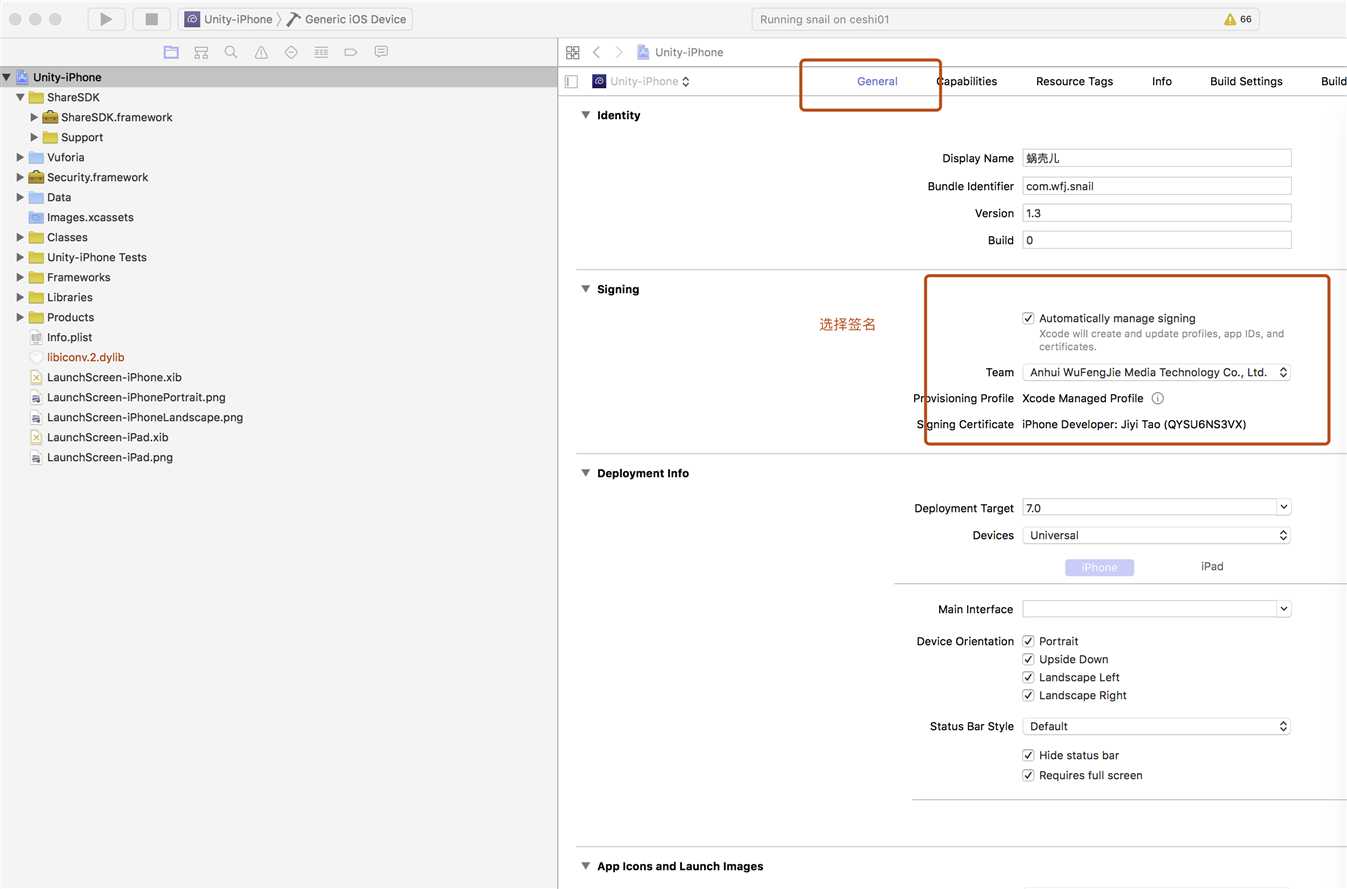Open the Info tab
This screenshot has height=889, width=1347.
click(1162, 82)
